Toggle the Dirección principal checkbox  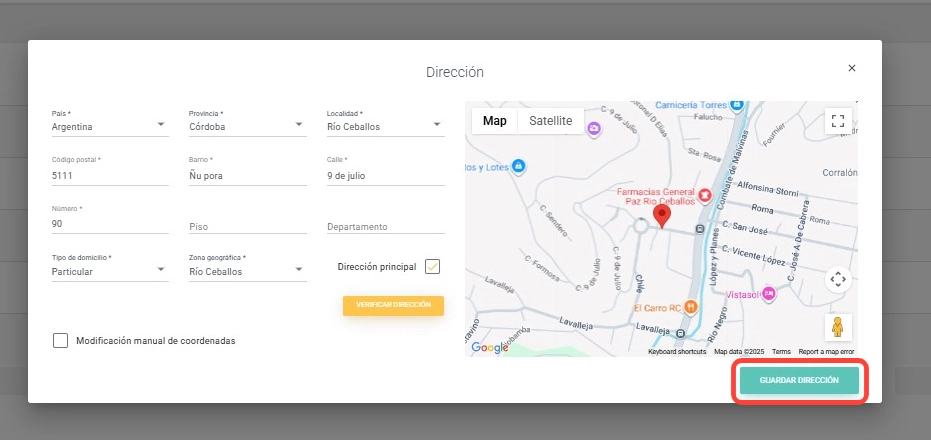[x=432, y=267]
